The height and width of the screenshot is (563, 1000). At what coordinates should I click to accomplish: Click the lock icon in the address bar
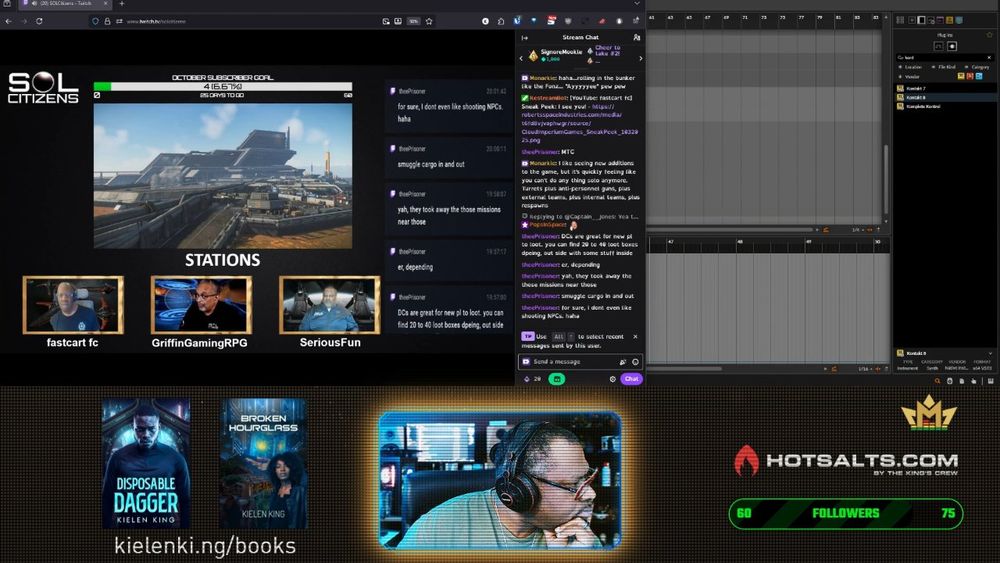(x=107, y=21)
